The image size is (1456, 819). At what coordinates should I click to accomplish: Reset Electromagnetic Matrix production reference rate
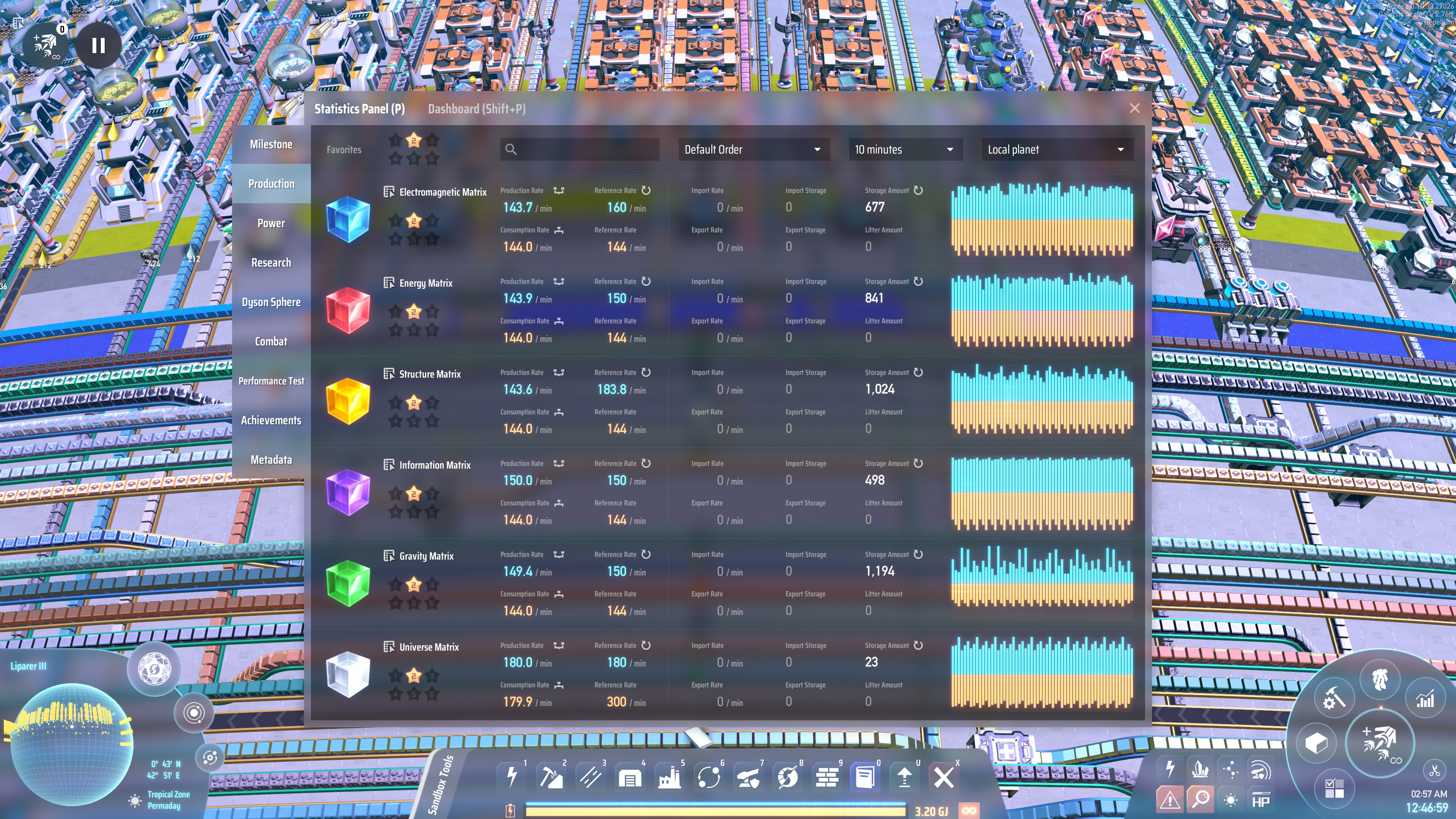(x=646, y=190)
